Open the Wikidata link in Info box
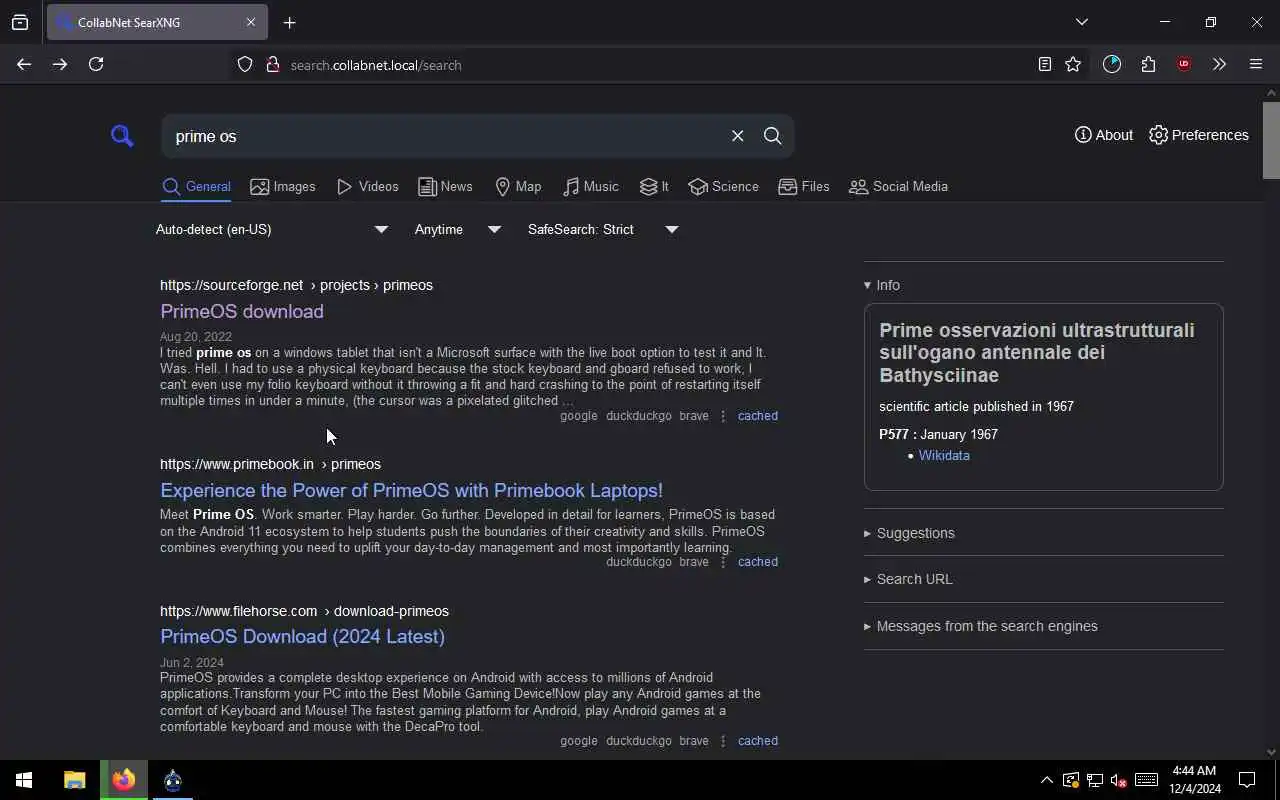The width and height of the screenshot is (1280, 800). (x=944, y=455)
